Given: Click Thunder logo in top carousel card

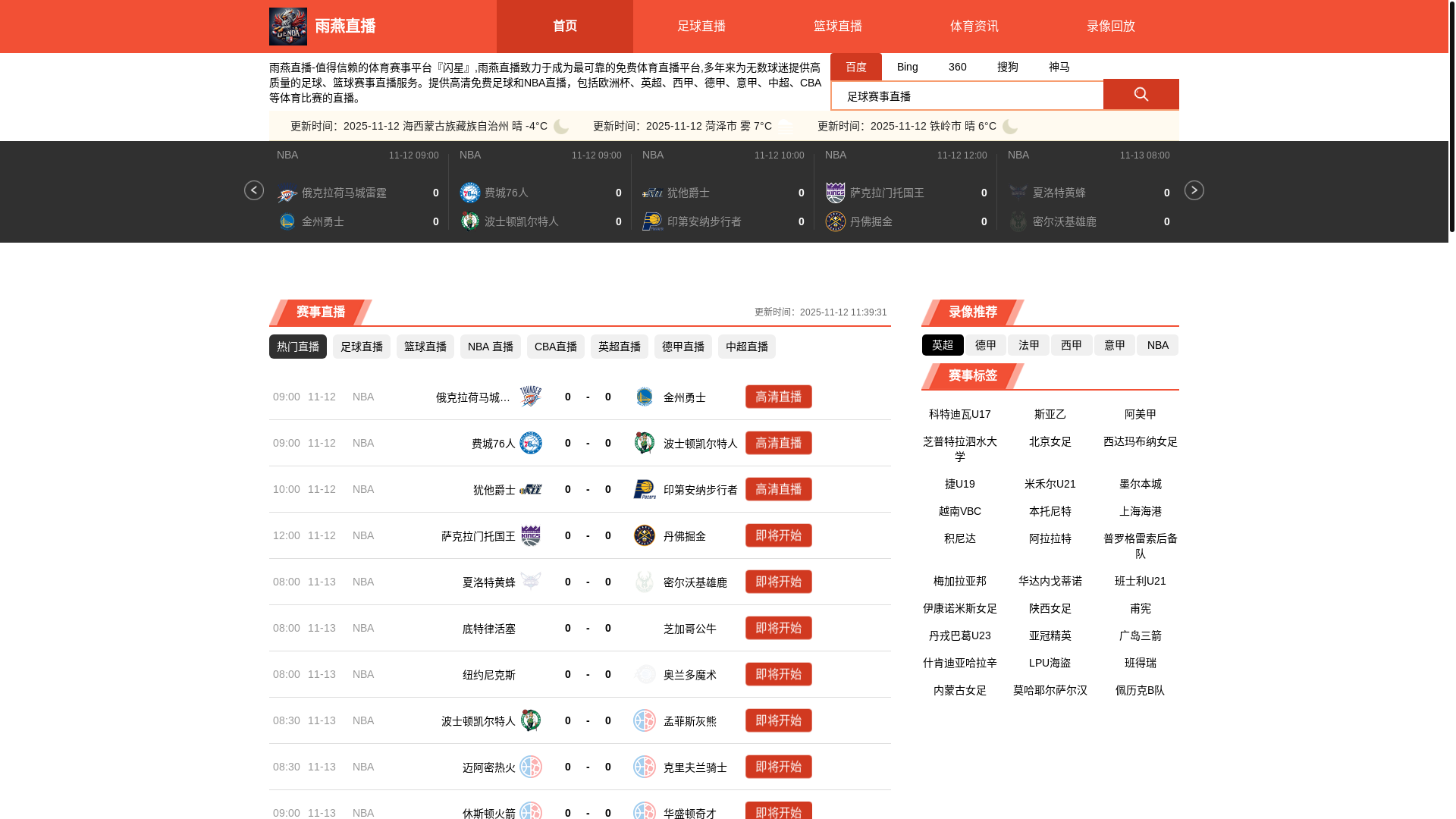Looking at the screenshot, I should click(x=287, y=193).
